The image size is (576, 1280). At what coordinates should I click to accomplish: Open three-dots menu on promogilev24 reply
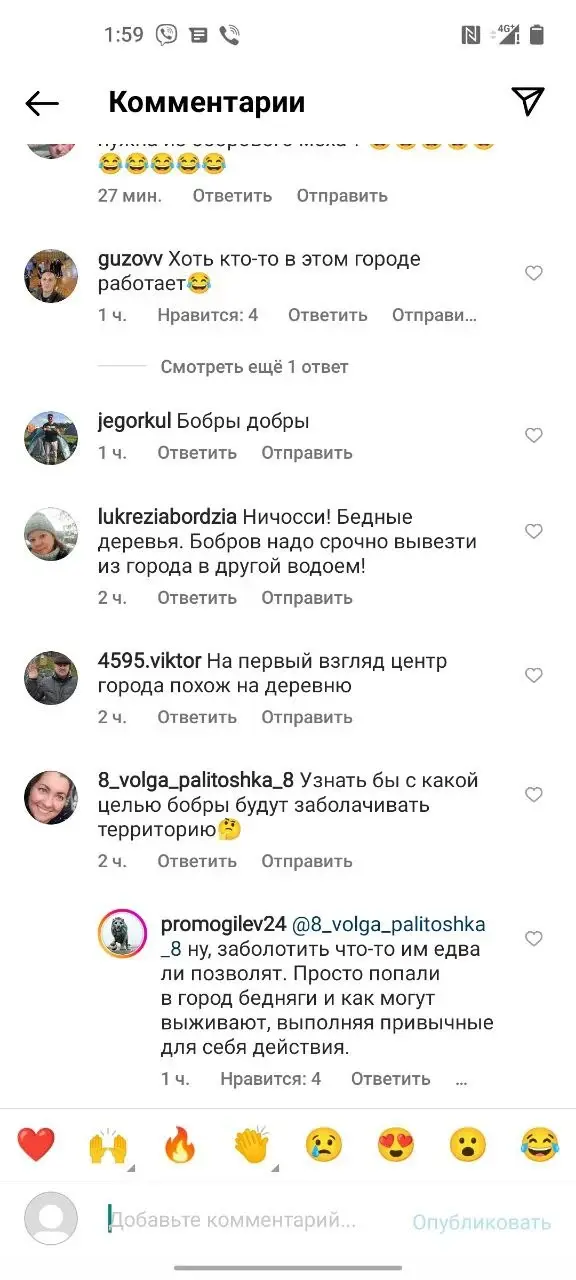[x=462, y=1079]
